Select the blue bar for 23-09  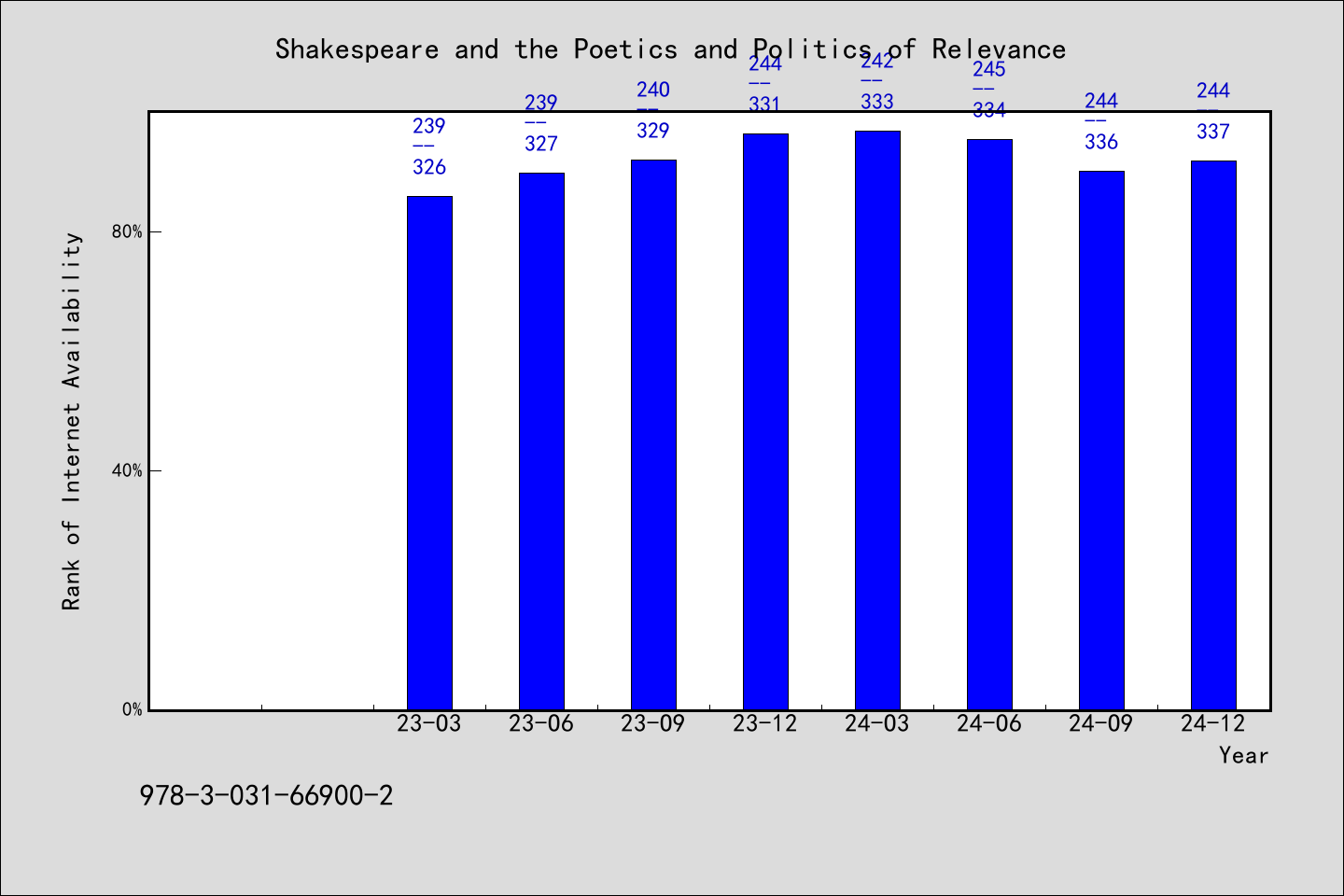coord(653,435)
